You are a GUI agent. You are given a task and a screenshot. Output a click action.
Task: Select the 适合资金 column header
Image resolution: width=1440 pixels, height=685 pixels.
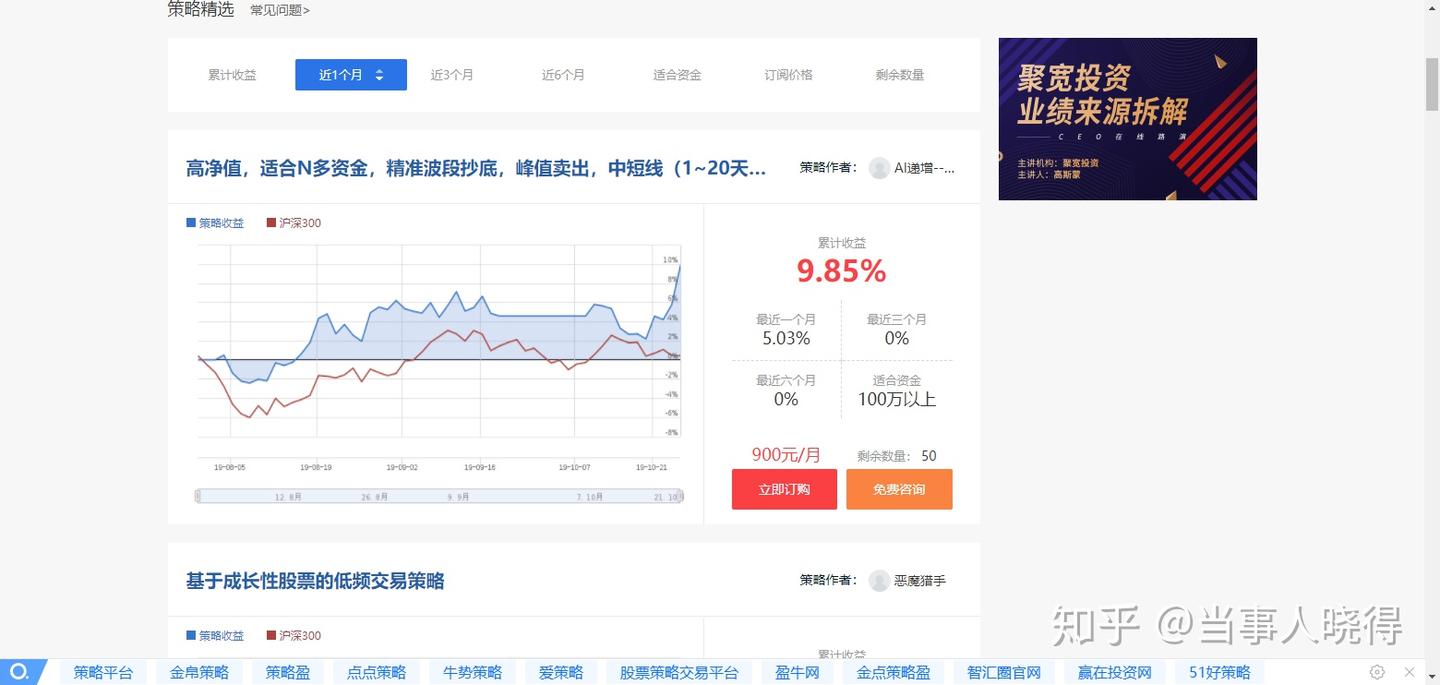click(x=676, y=74)
